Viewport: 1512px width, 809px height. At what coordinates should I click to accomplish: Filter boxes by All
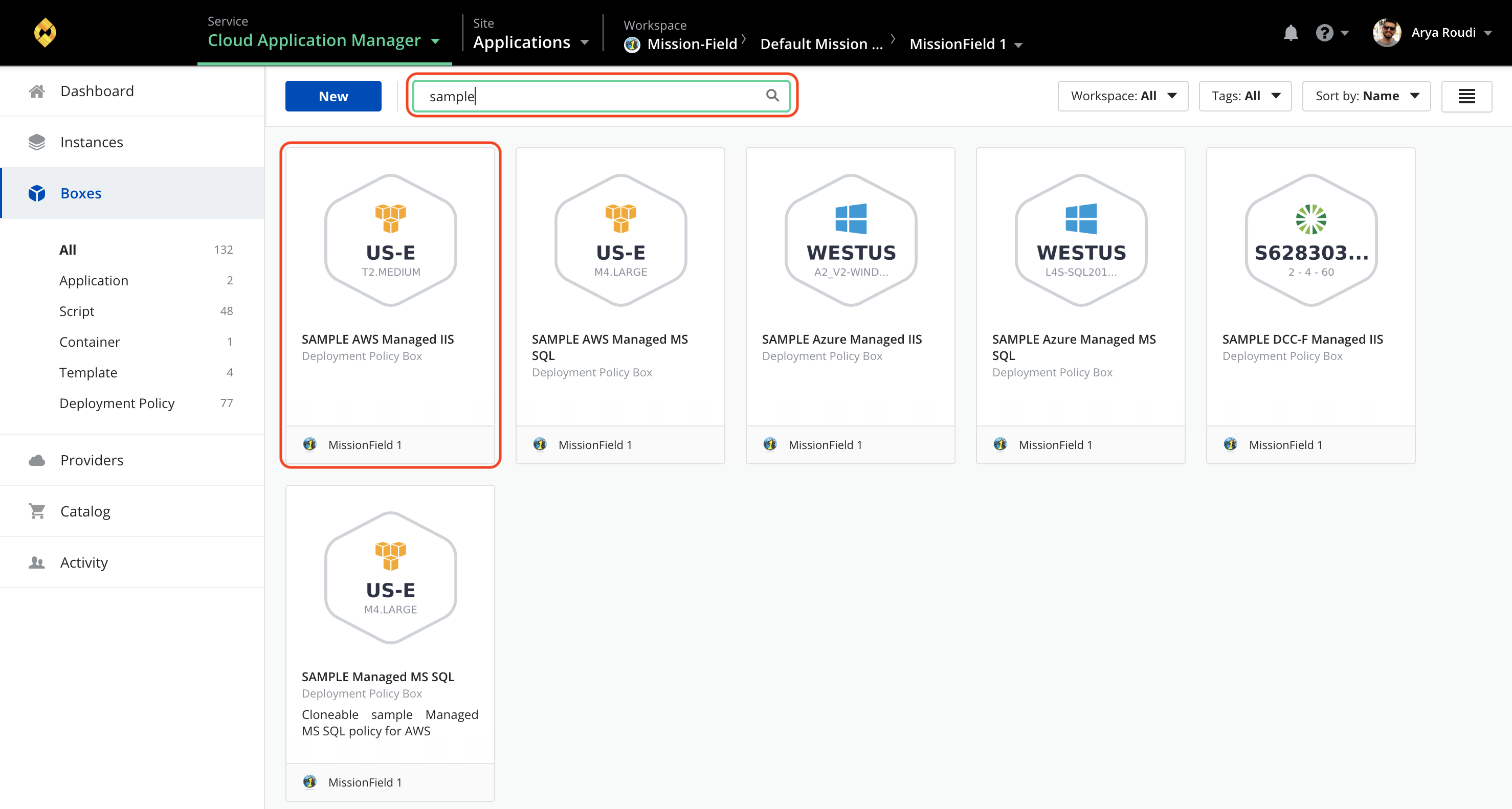[x=68, y=250]
